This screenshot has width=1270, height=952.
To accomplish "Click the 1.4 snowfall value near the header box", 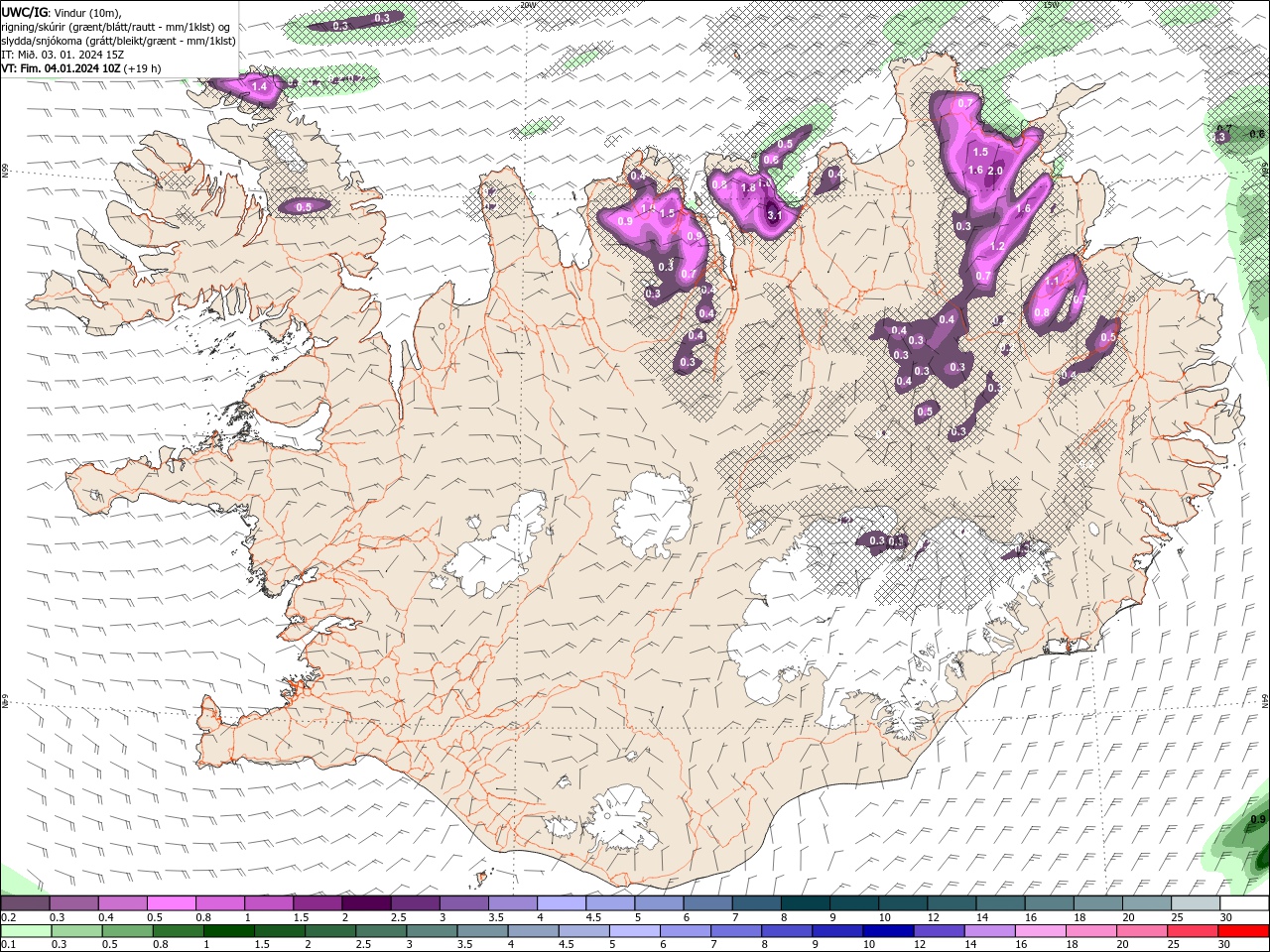I will [x=260, y=87].
